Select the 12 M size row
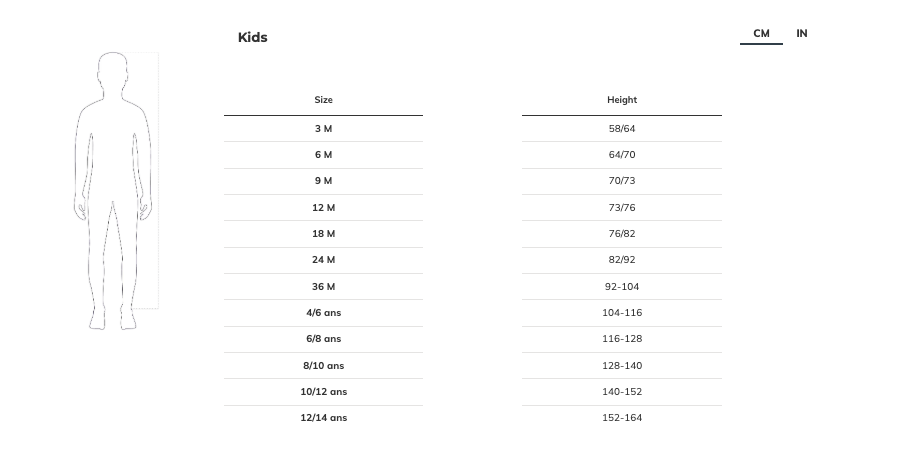Viewport: 897px width, 470px height. 323,207
